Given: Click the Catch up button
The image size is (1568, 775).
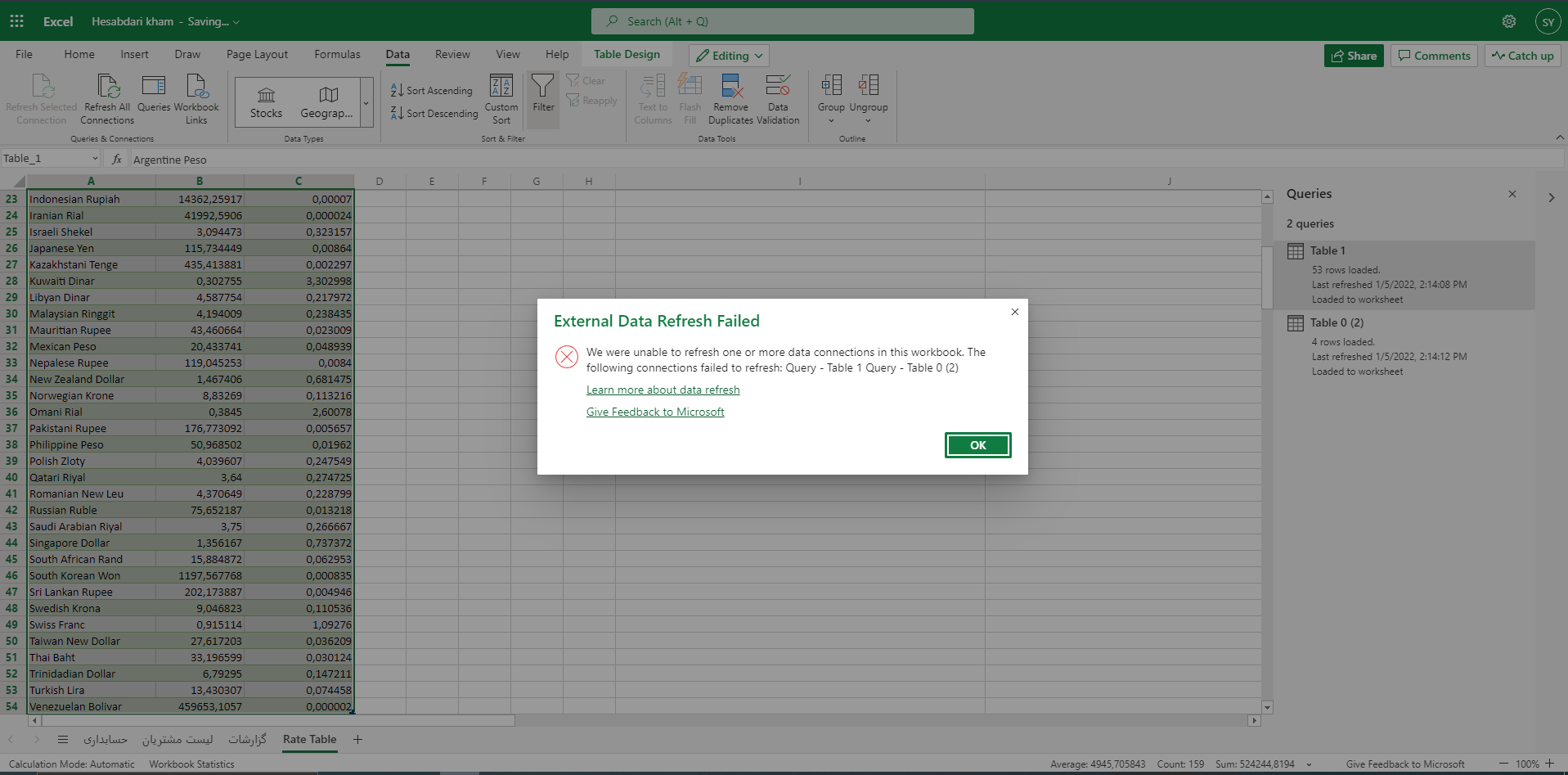Looking at the screenshot, I should (1522, 56).
